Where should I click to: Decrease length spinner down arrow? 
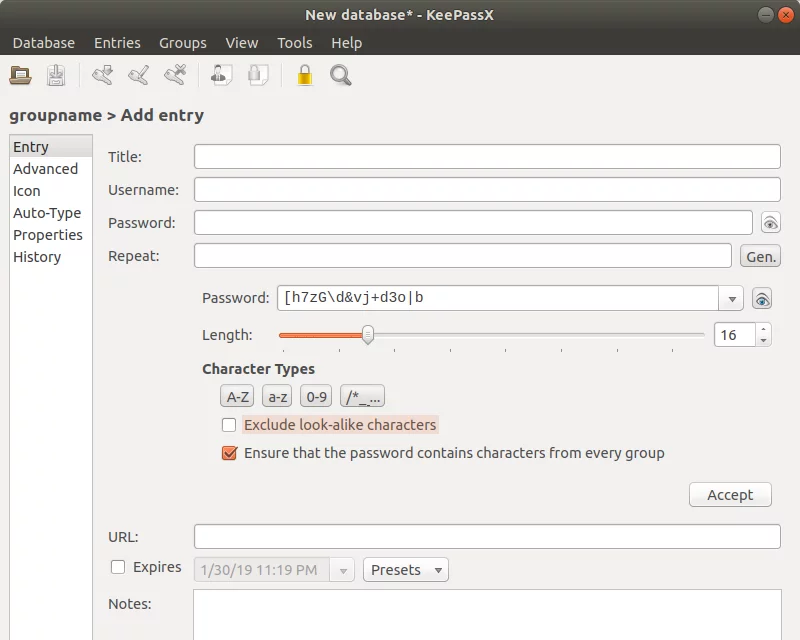(763, 341)
